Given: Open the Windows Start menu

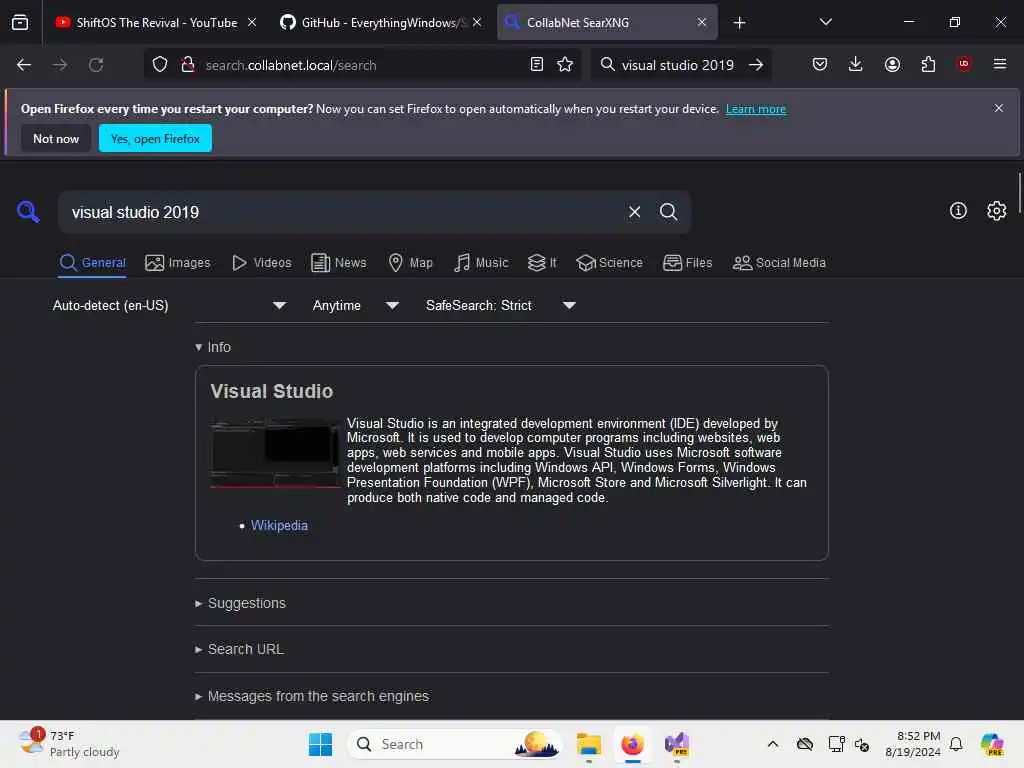Looking at the screenshot, I should (x=320, y=744).
